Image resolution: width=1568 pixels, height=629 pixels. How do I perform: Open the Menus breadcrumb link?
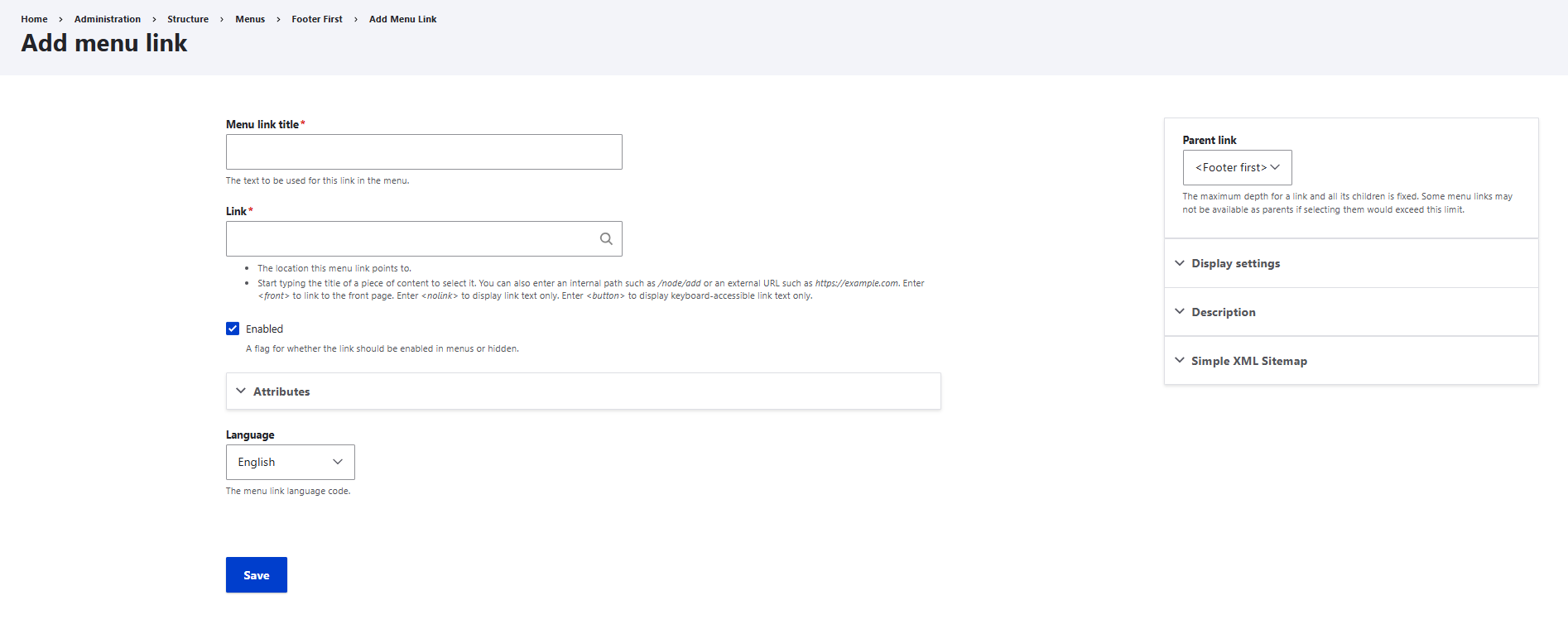250,19
